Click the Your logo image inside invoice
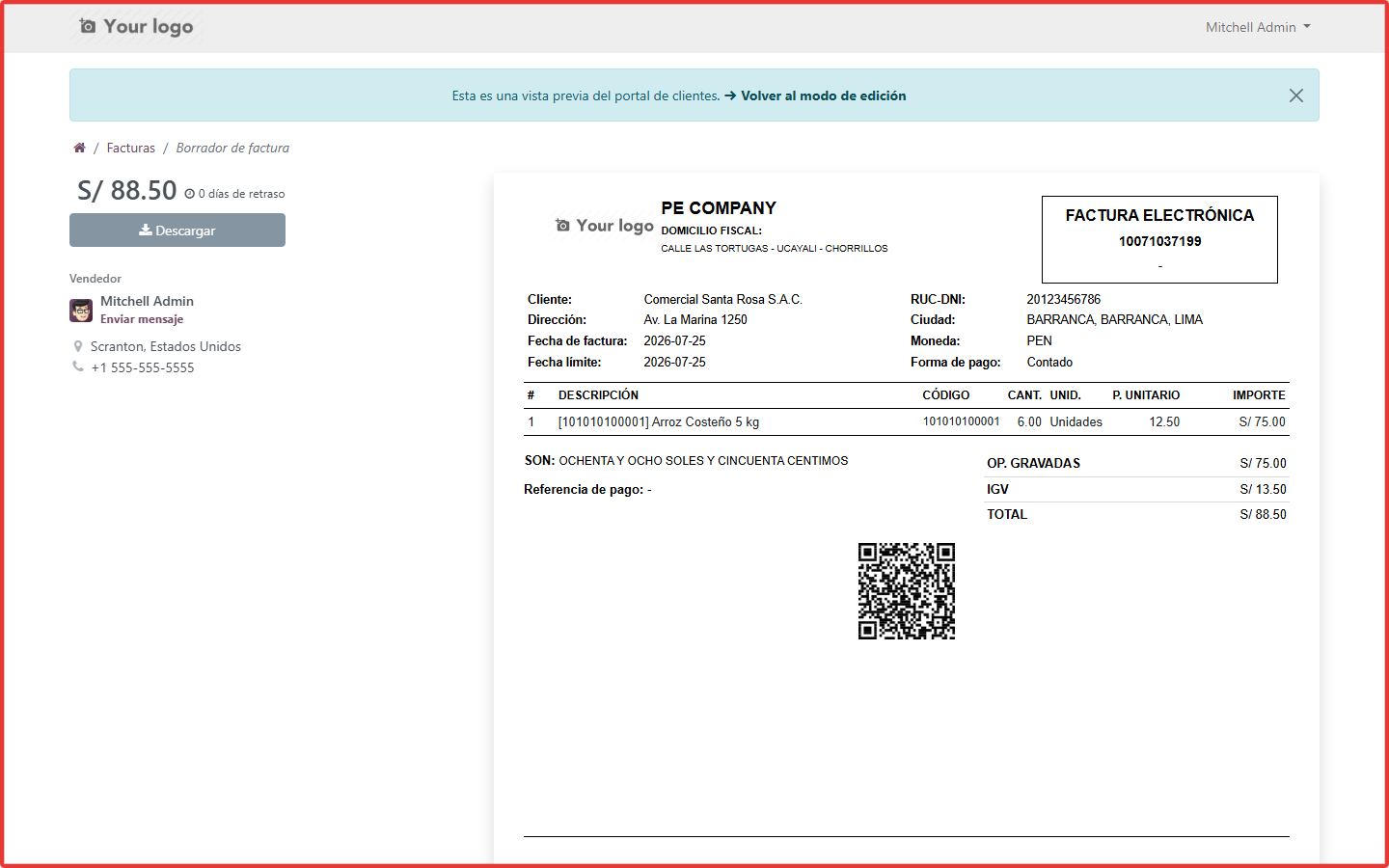1389x868 pixels. pos(605,225)
